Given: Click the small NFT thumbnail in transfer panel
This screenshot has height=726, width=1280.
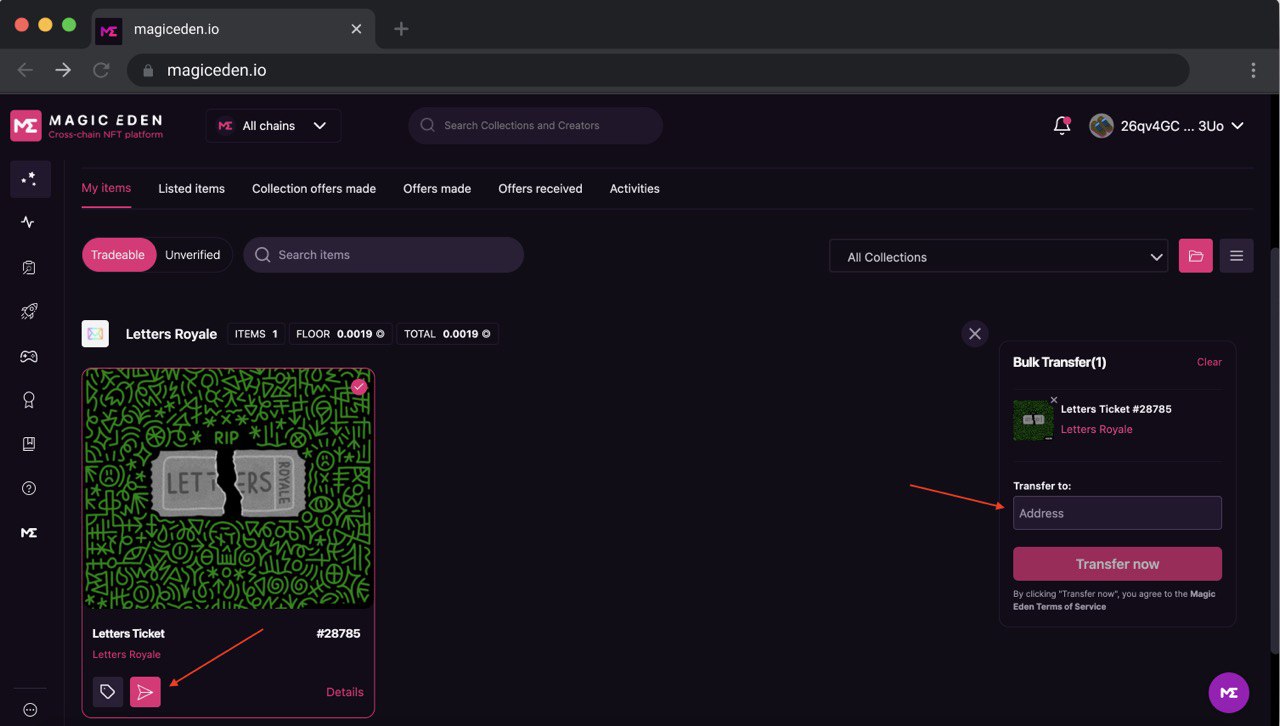Looking at the screenshot, I should tap(1033, 420).
